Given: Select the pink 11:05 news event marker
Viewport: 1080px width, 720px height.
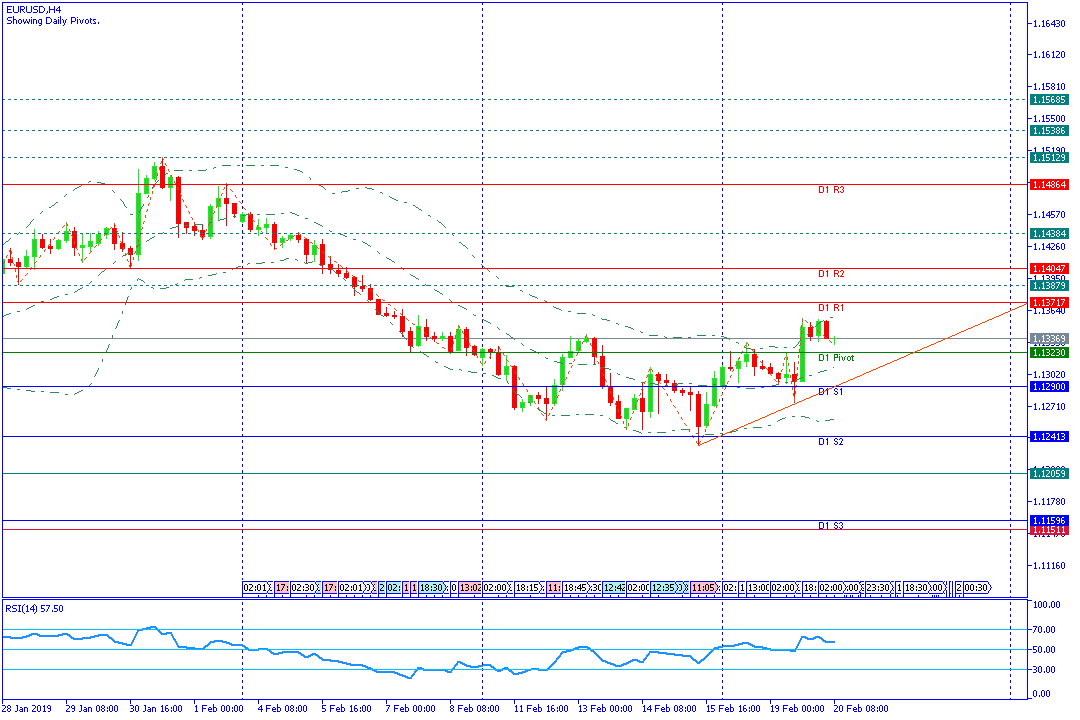Looking at the screenshot, I should point(703,588).
